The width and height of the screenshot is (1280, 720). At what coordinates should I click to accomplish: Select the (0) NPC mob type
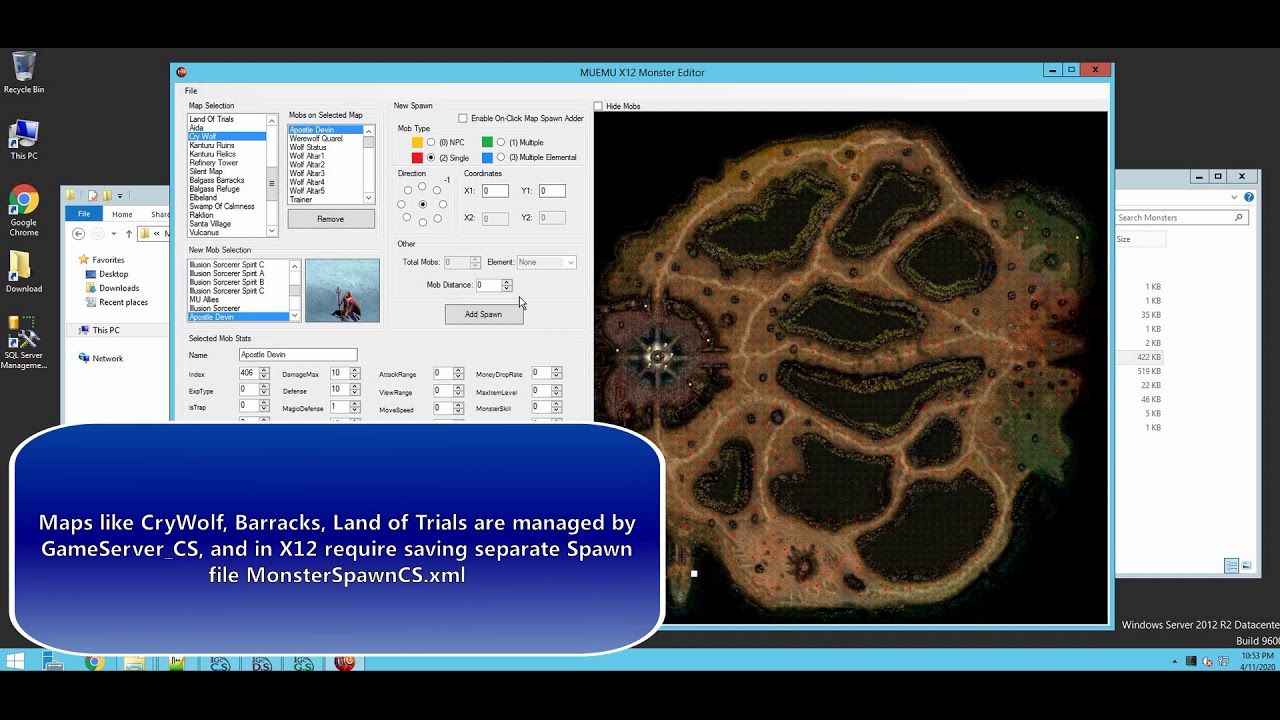431,143
